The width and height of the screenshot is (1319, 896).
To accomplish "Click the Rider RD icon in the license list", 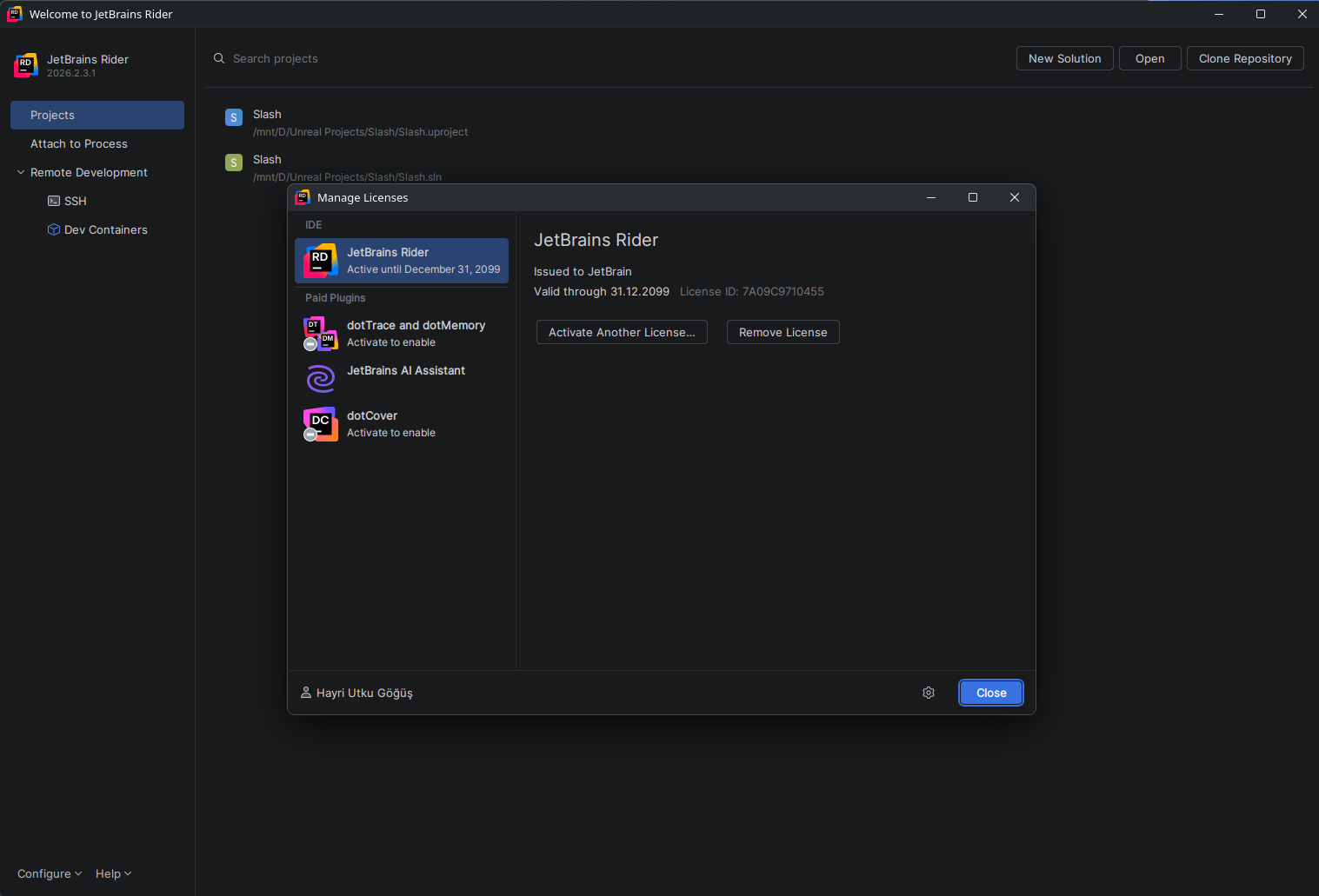I will tap(320, 261).
